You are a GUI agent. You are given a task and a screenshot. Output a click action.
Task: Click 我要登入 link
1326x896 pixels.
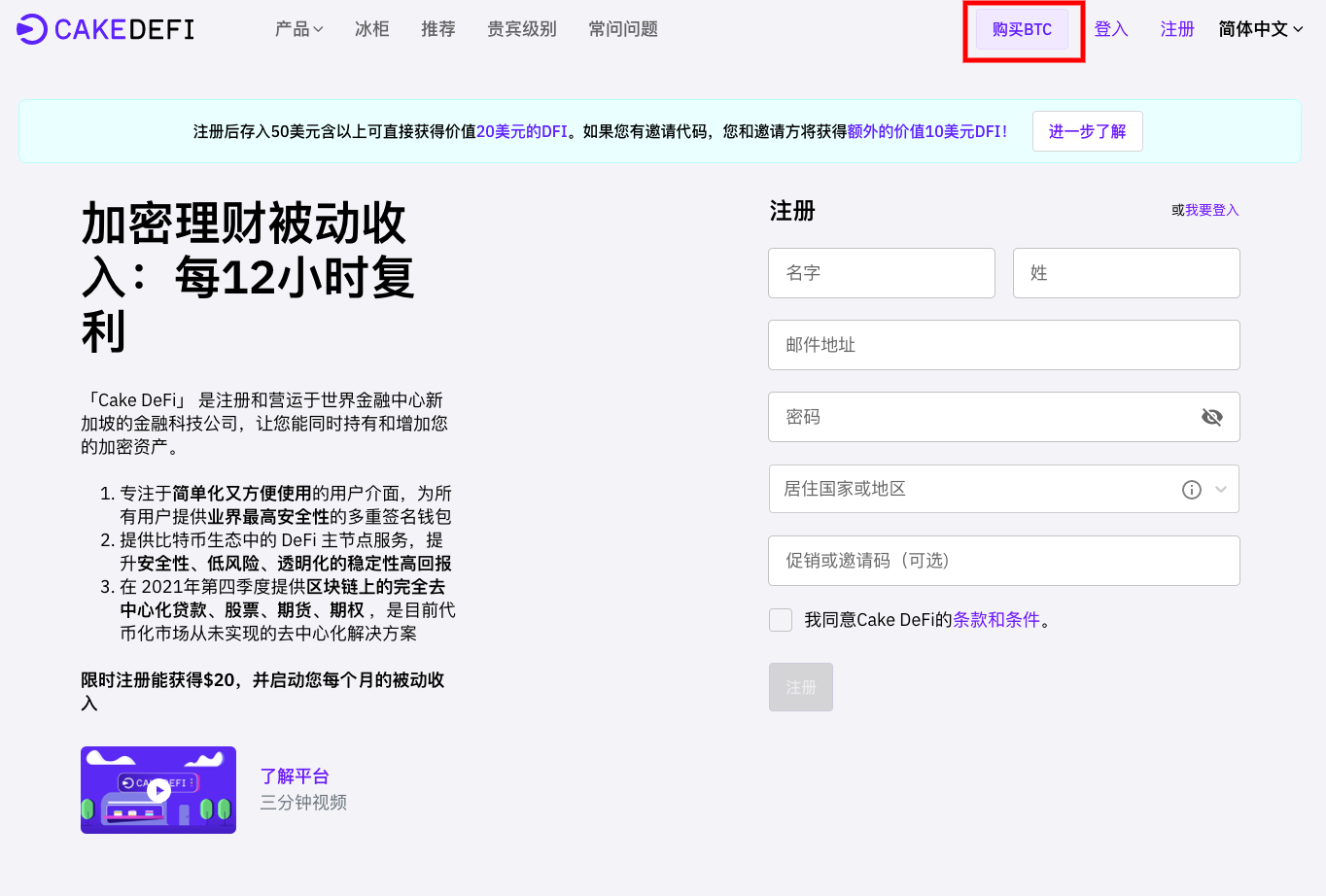[1211, 210]
